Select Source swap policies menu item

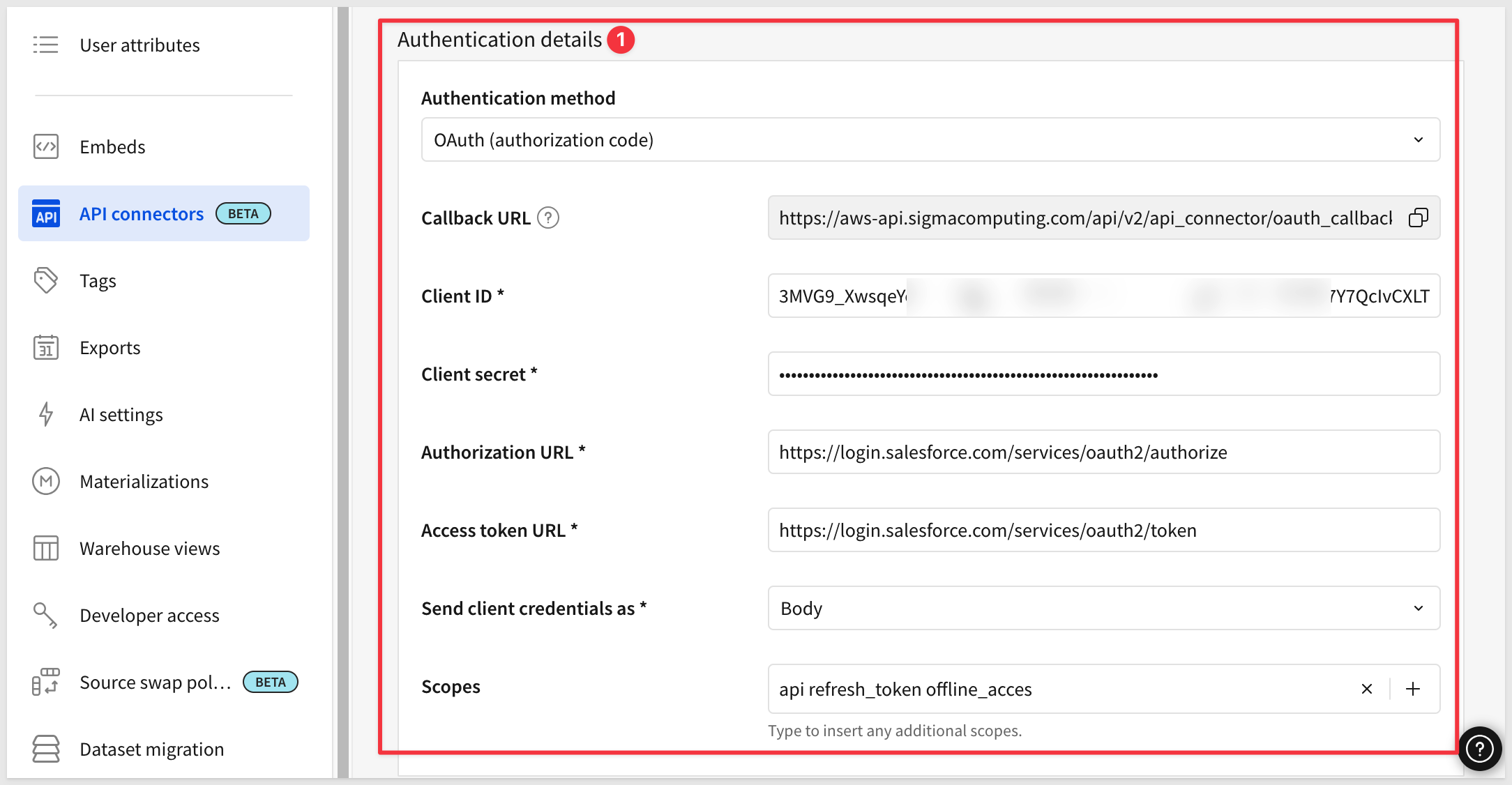[x=155, y=683]
